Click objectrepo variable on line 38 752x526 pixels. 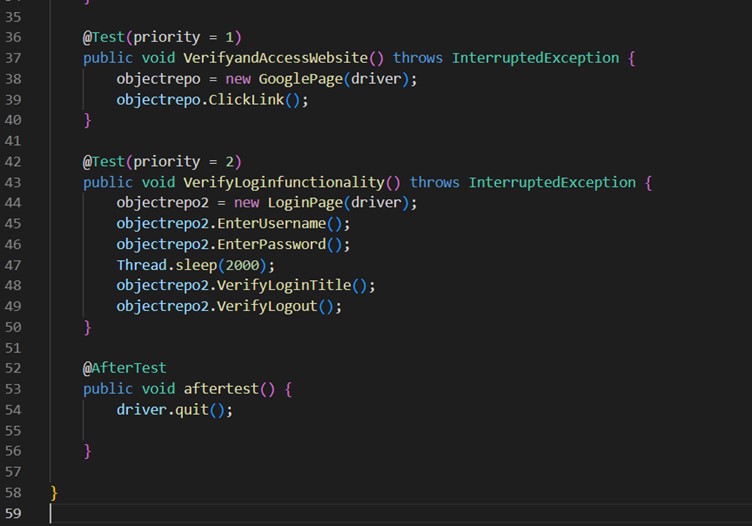(x=158, y=79)
